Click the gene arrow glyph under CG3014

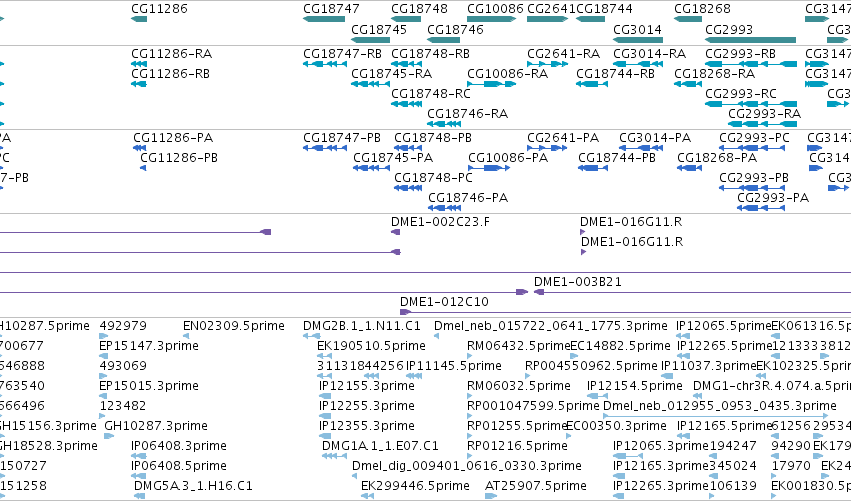click(638, 40)
